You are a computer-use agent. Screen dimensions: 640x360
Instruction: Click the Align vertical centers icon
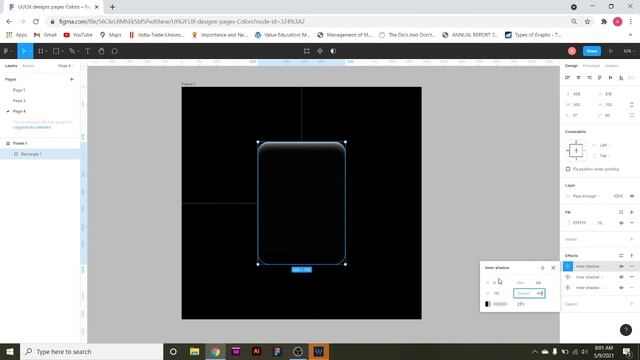pyautogui.click(x=611, y=78)
